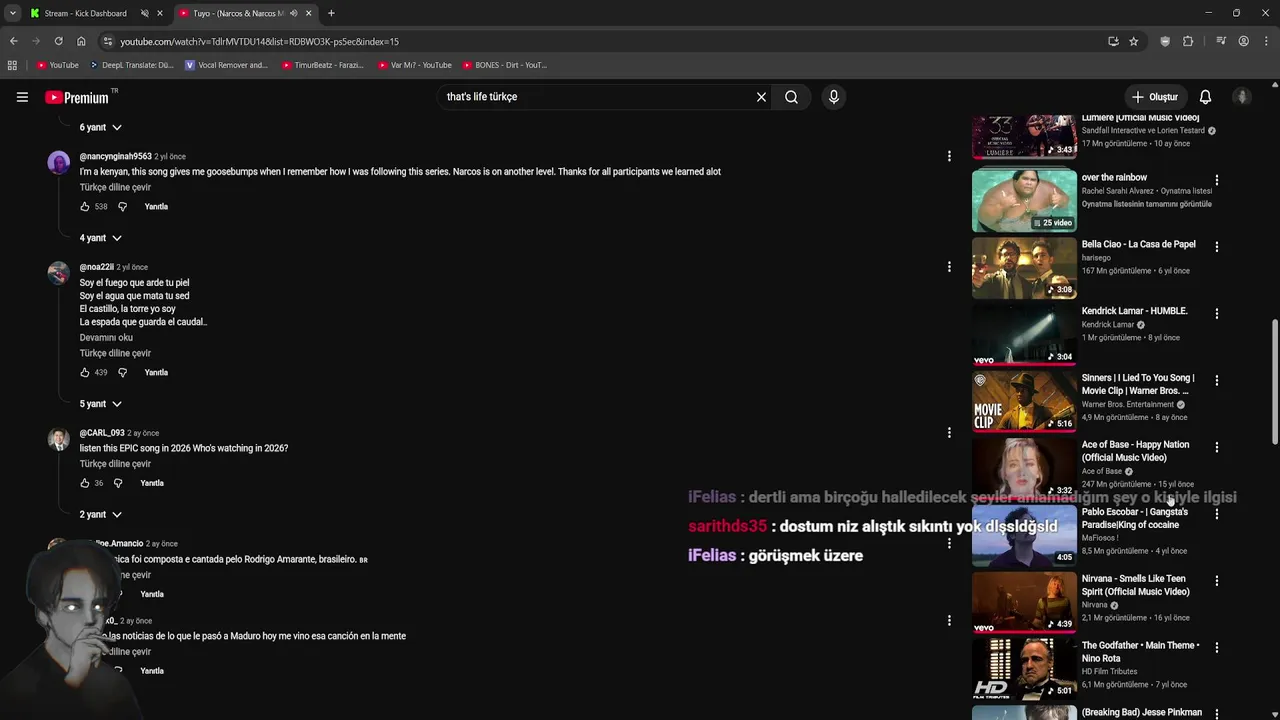Expand the 4 yanıt replies
1280x720 pixels.
101,238
